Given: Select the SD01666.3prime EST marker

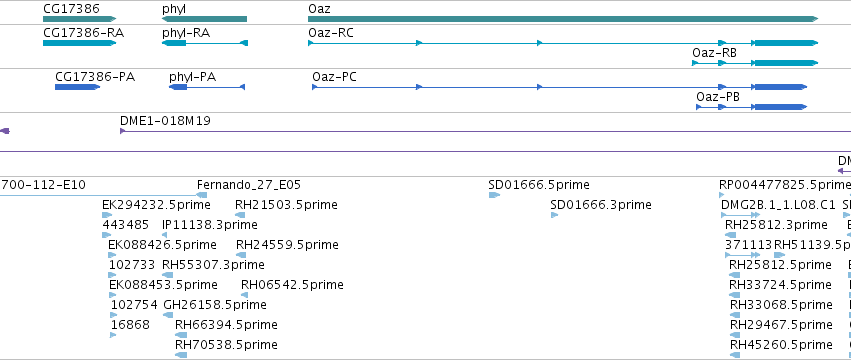Looking at the screenshot, I should [x=554, y=215].
